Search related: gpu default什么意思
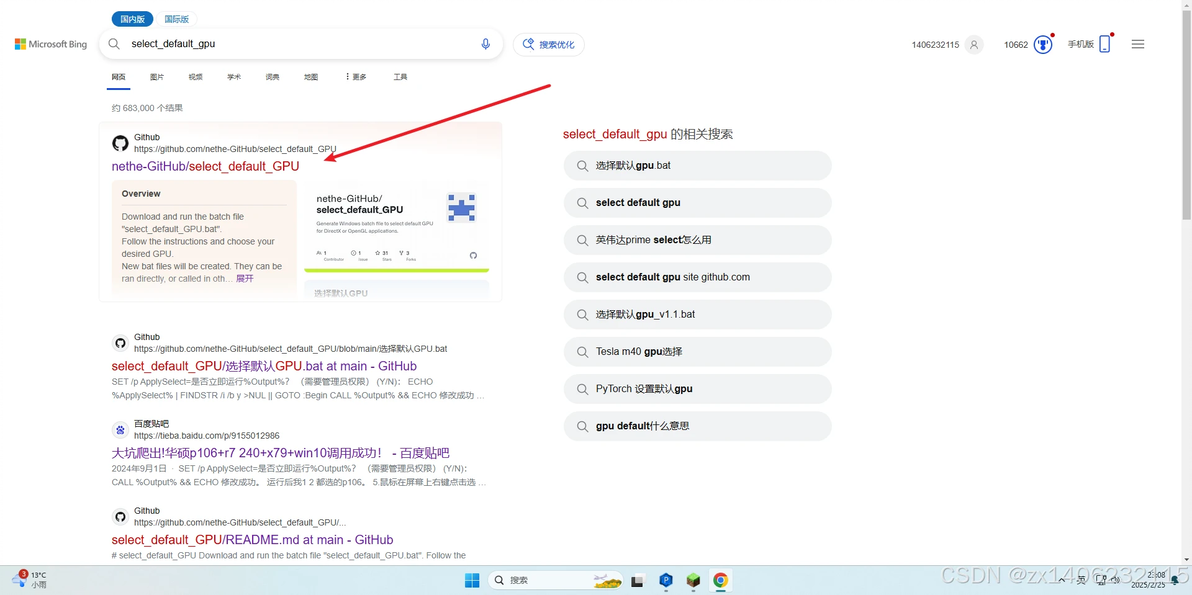Viewport: 1192px width, 595px height. [x=697, y=426]
